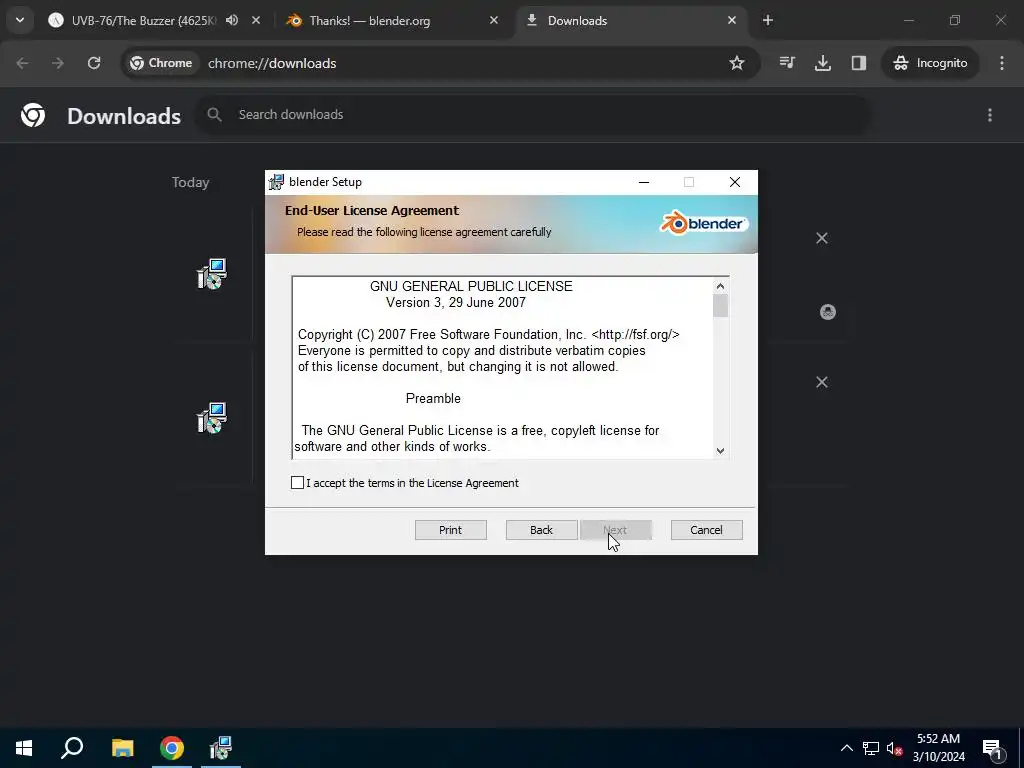
Task: Go forward in Chrome navigation
Action: click(x=58, y=63)
